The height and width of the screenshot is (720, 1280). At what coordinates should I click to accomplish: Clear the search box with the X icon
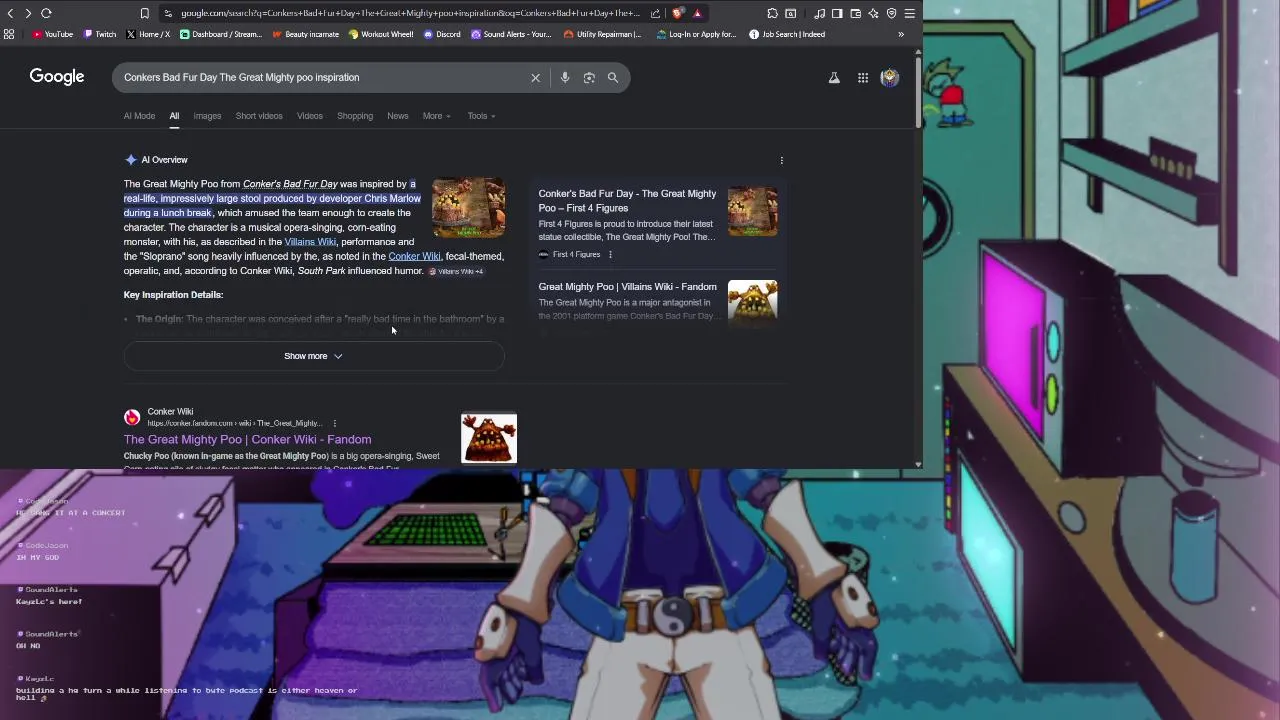535,77
